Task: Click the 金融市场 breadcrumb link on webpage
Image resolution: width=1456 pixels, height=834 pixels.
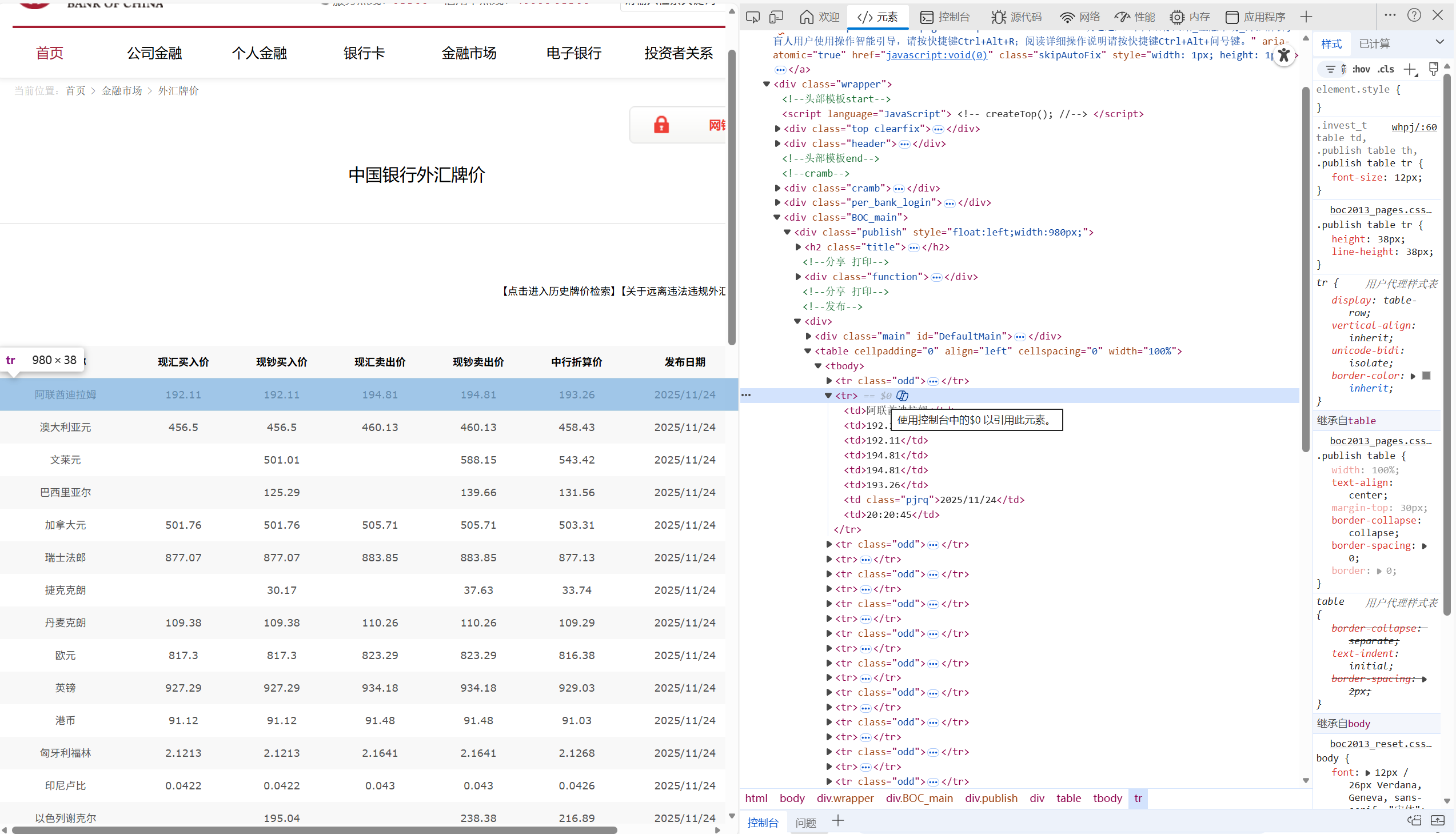Action: (121, 90)
